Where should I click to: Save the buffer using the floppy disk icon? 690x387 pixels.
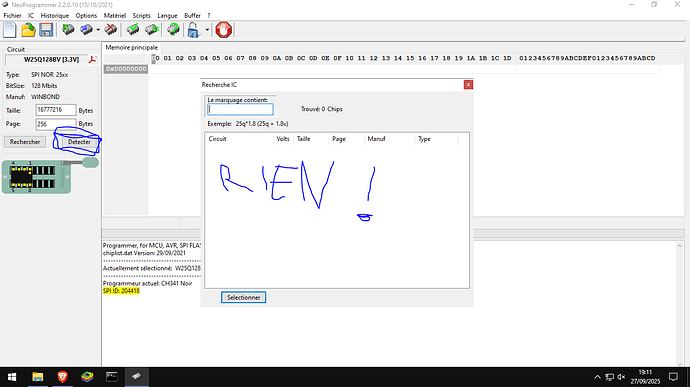46,30
